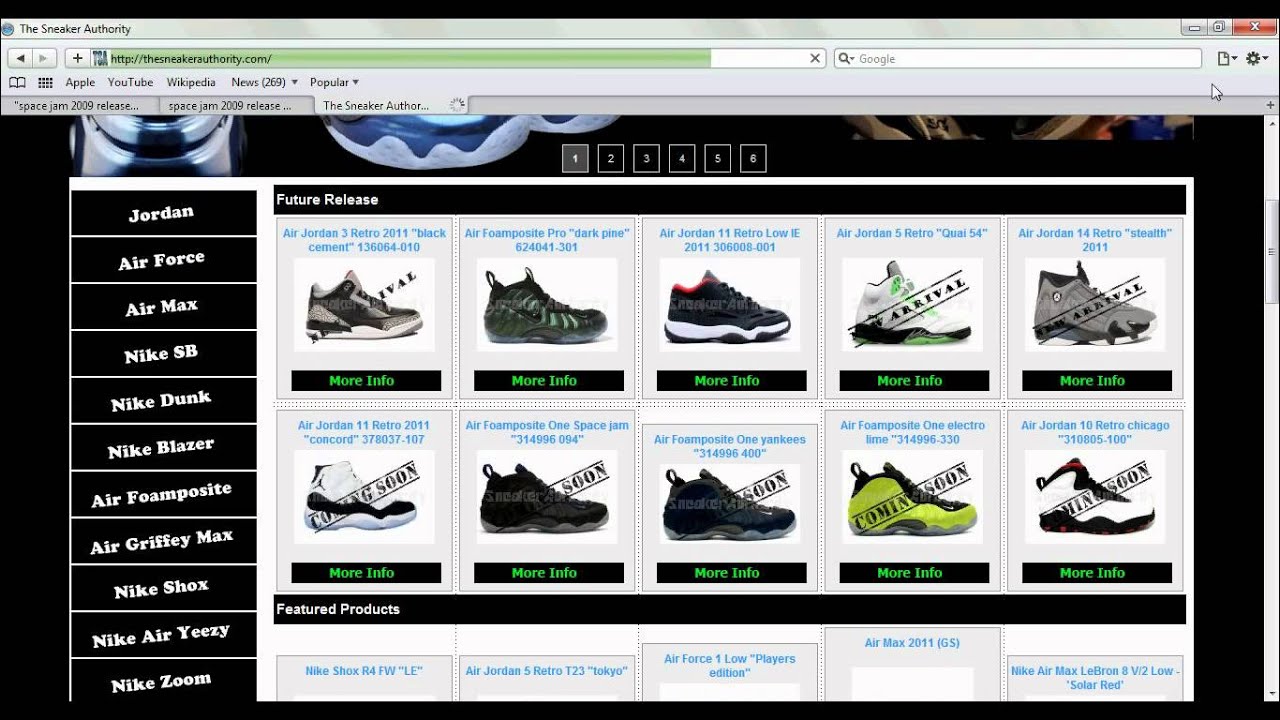Go to slideshow page 6
Image resolution: width=1280 pixels, height=720 pixels.
pos(753,158)
